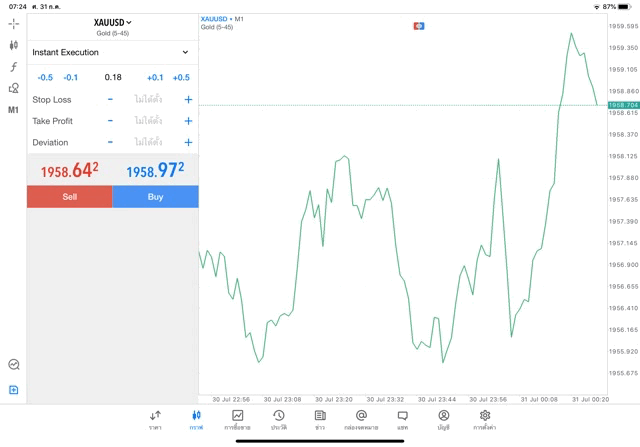This screenshot has width=640, height=447.
Task: Open the indicators function icon
Action: [x=13, y=67]
